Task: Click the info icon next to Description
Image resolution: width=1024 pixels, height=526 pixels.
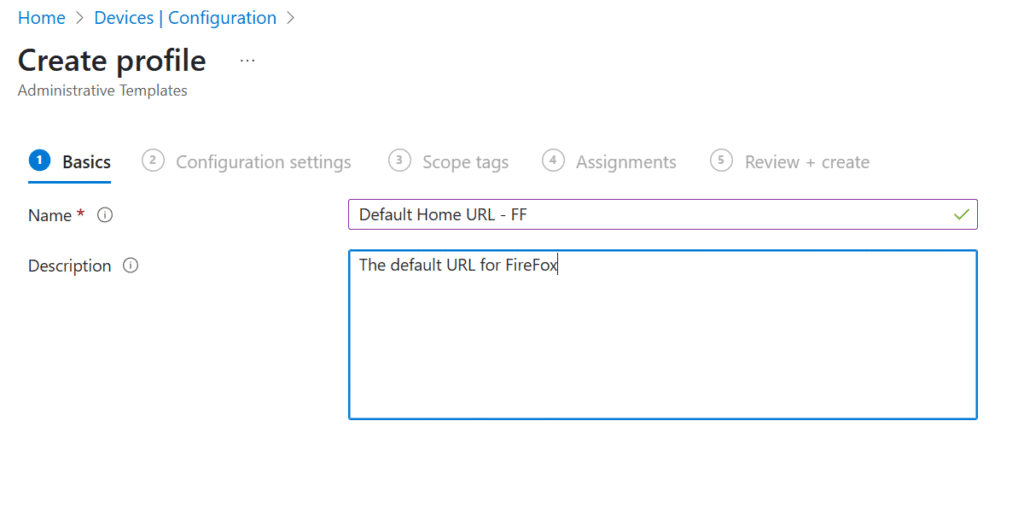Action: (x=131, y=265)
